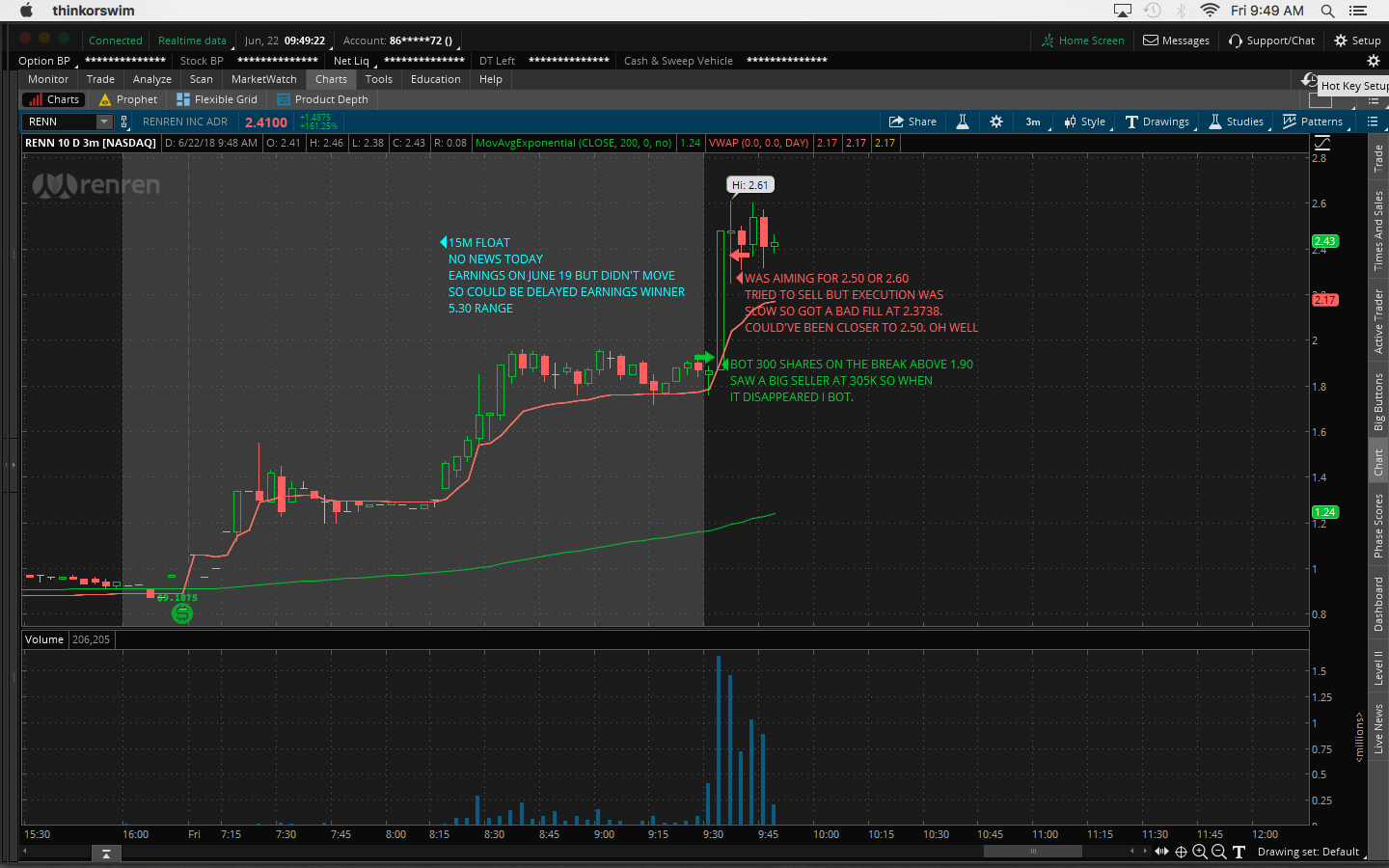Viewport: 1389px width, 868px height.
Task: Open the chart toolbar list menu icon
Action: 1373,122
